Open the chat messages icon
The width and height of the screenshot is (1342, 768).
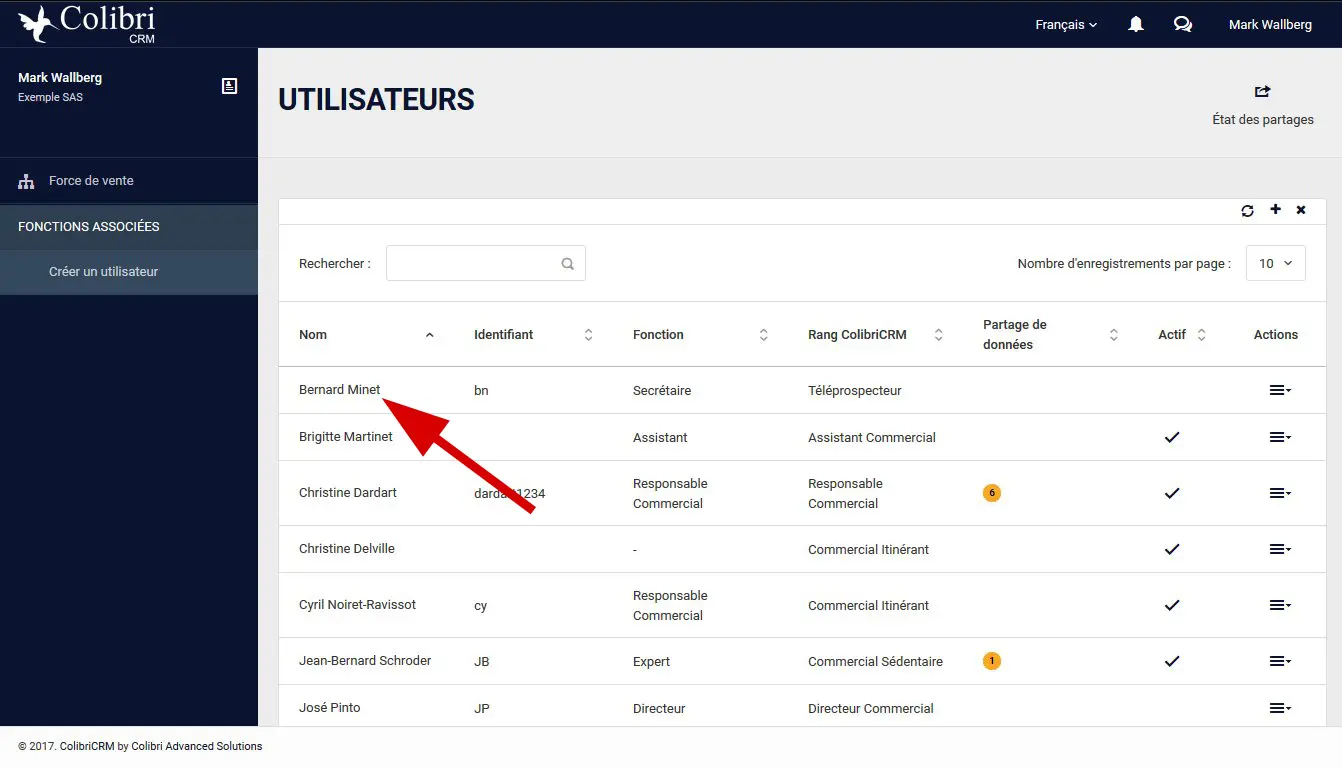click(1183, 24)
